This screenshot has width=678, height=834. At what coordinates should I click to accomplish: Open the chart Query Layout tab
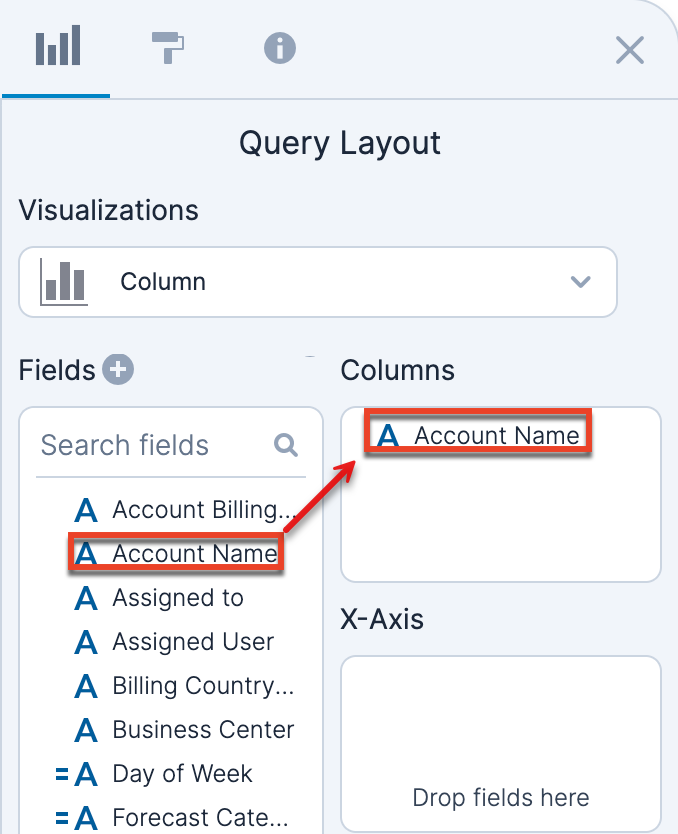(x=57, y=48)
